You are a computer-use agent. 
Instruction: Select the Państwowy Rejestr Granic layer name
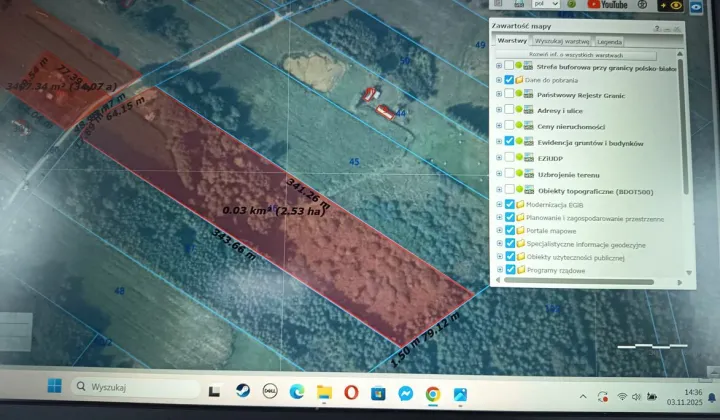(581, 95)
